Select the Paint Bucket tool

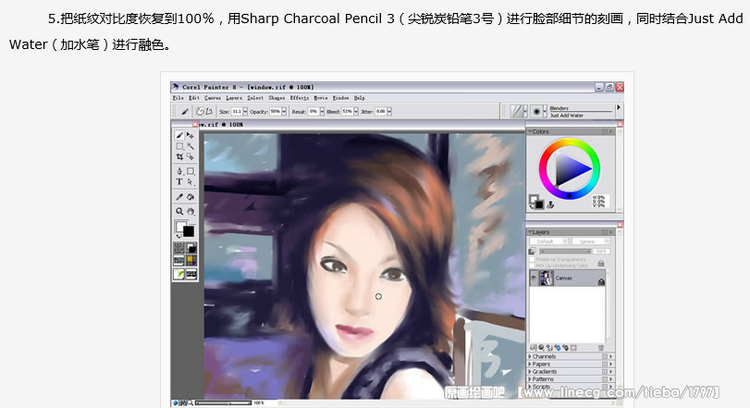[190, 197]
